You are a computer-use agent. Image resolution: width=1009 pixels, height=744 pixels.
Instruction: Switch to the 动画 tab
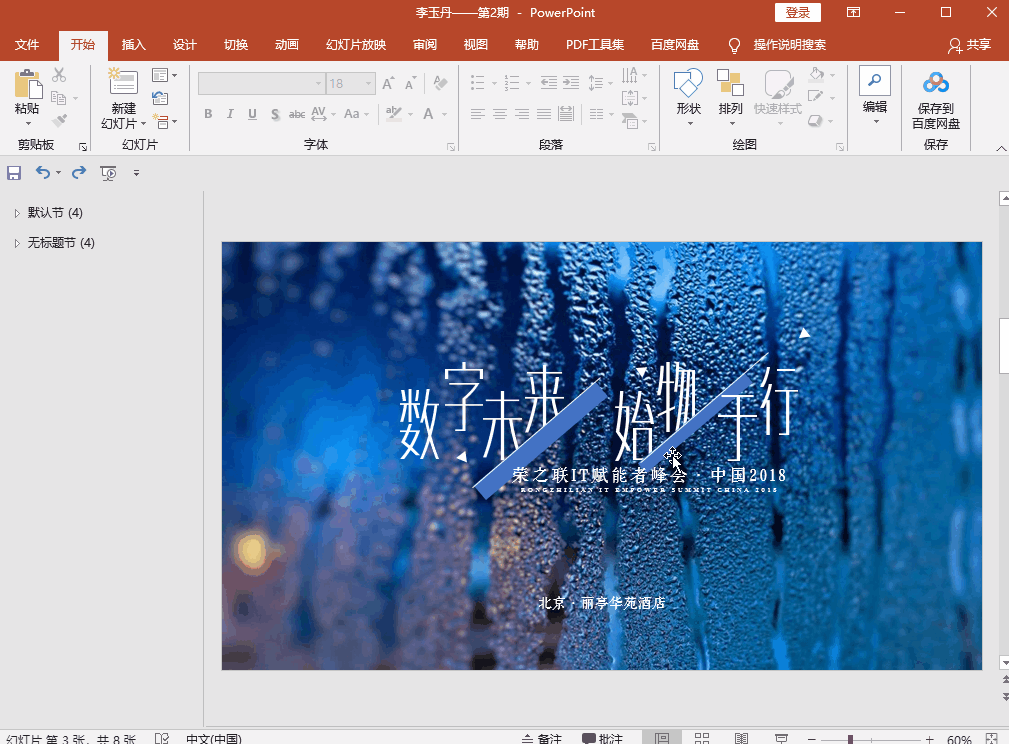point(286,45)
